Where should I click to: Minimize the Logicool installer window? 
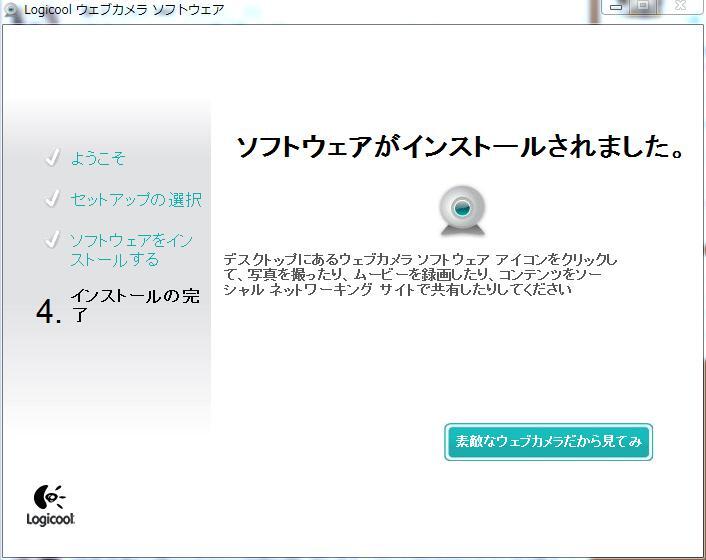tap(615, 6)
